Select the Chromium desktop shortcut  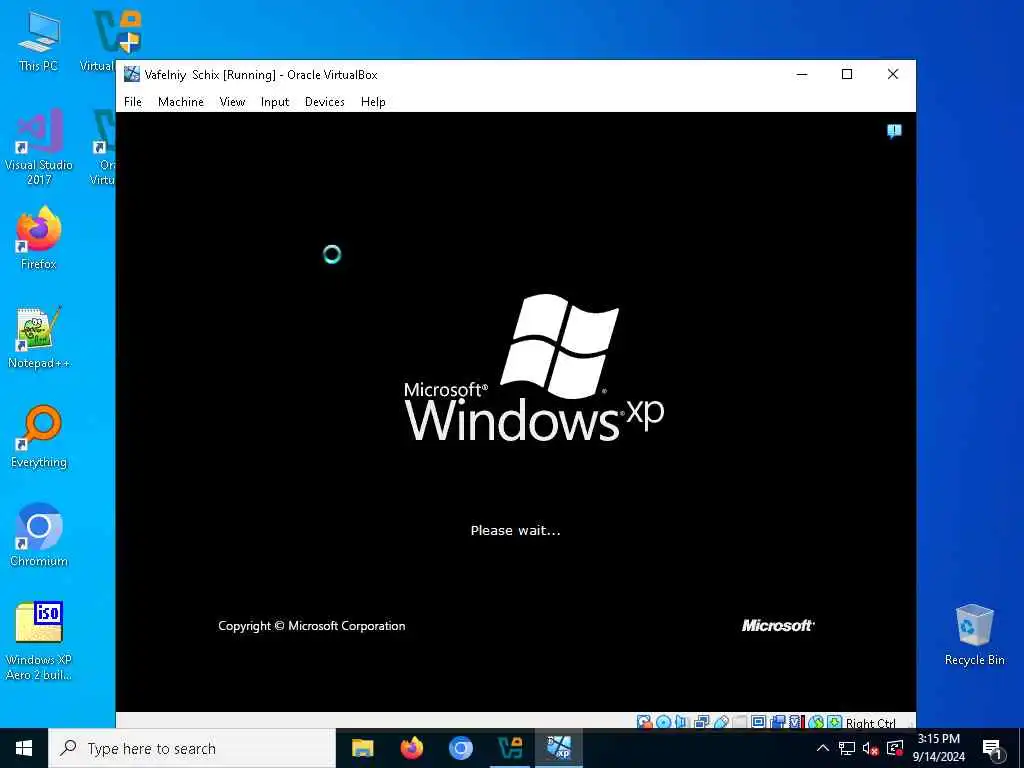[x=39, y=535]
